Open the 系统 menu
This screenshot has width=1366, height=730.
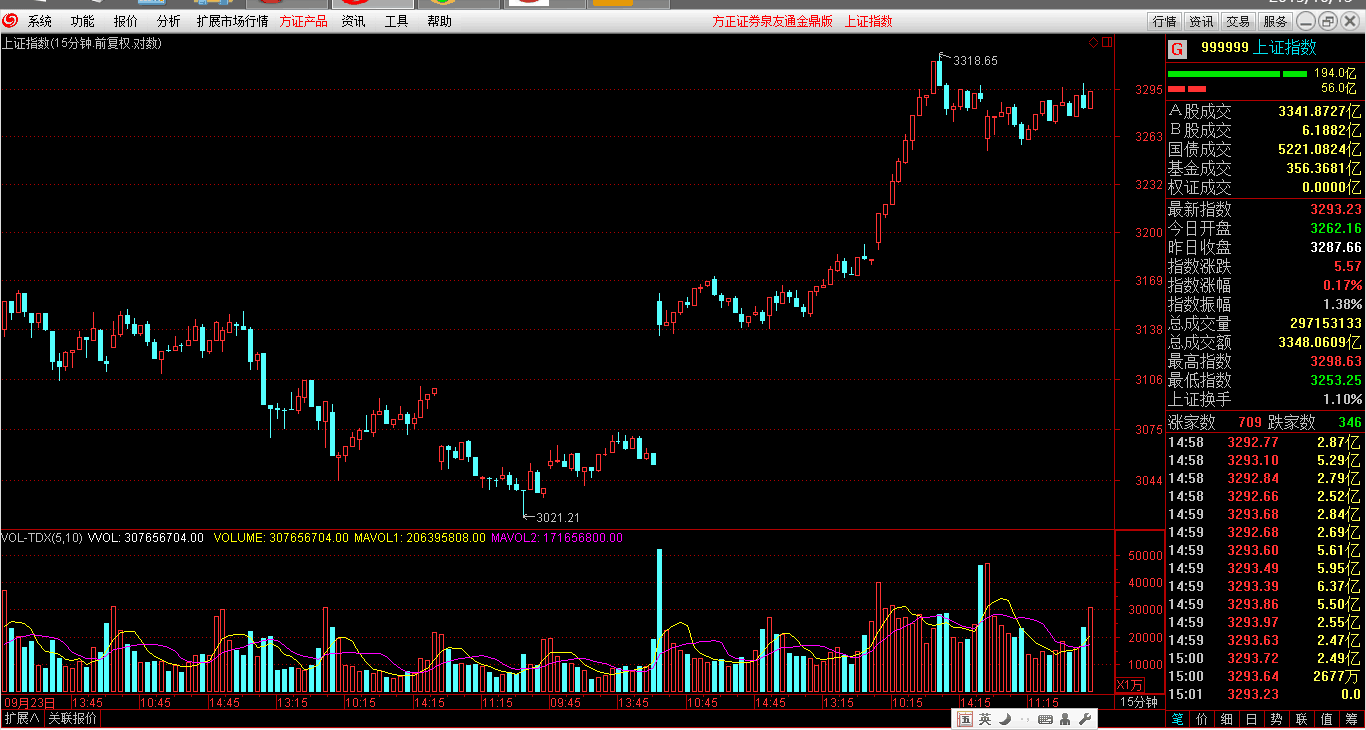(40, 21)
